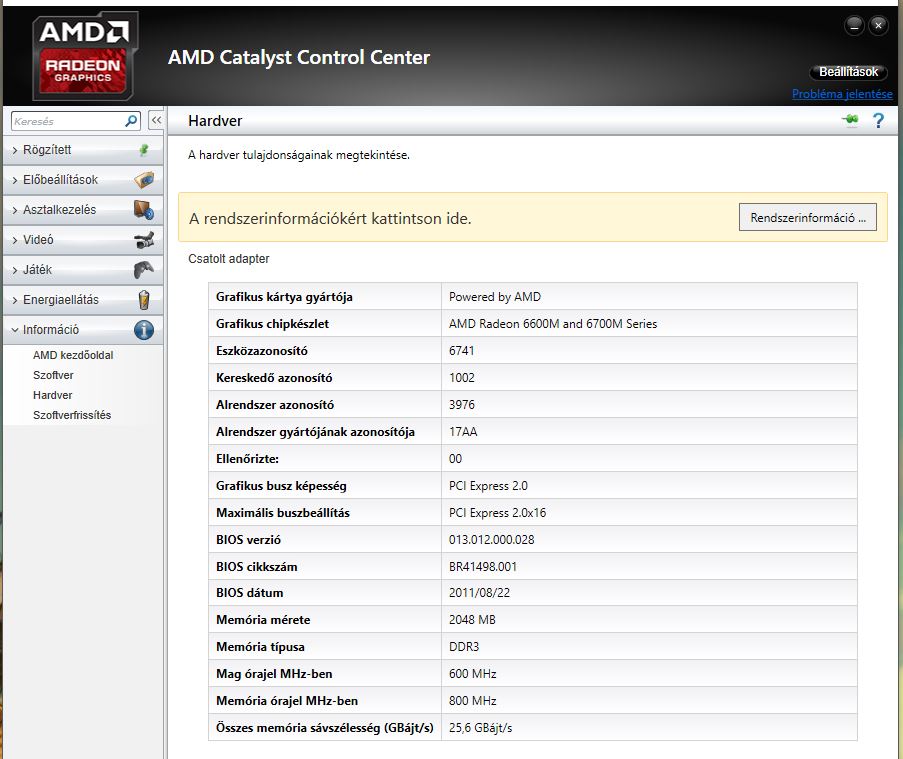This screenshot has height=759, width=903.
Task: Click the subsystem ID value 3976
Action: [x=462, y=405]
